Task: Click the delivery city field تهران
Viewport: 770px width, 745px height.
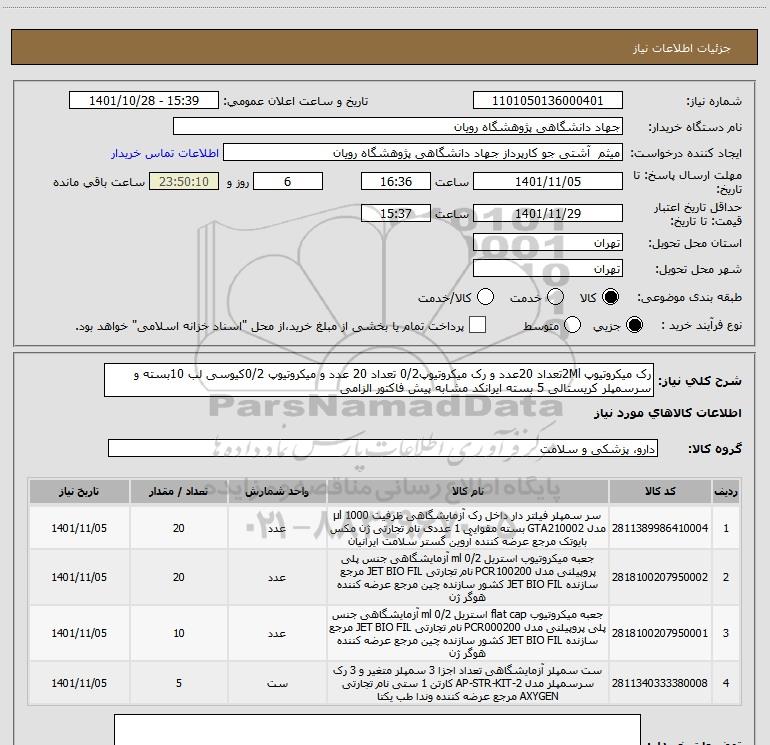Action: (x=548, y=269)
